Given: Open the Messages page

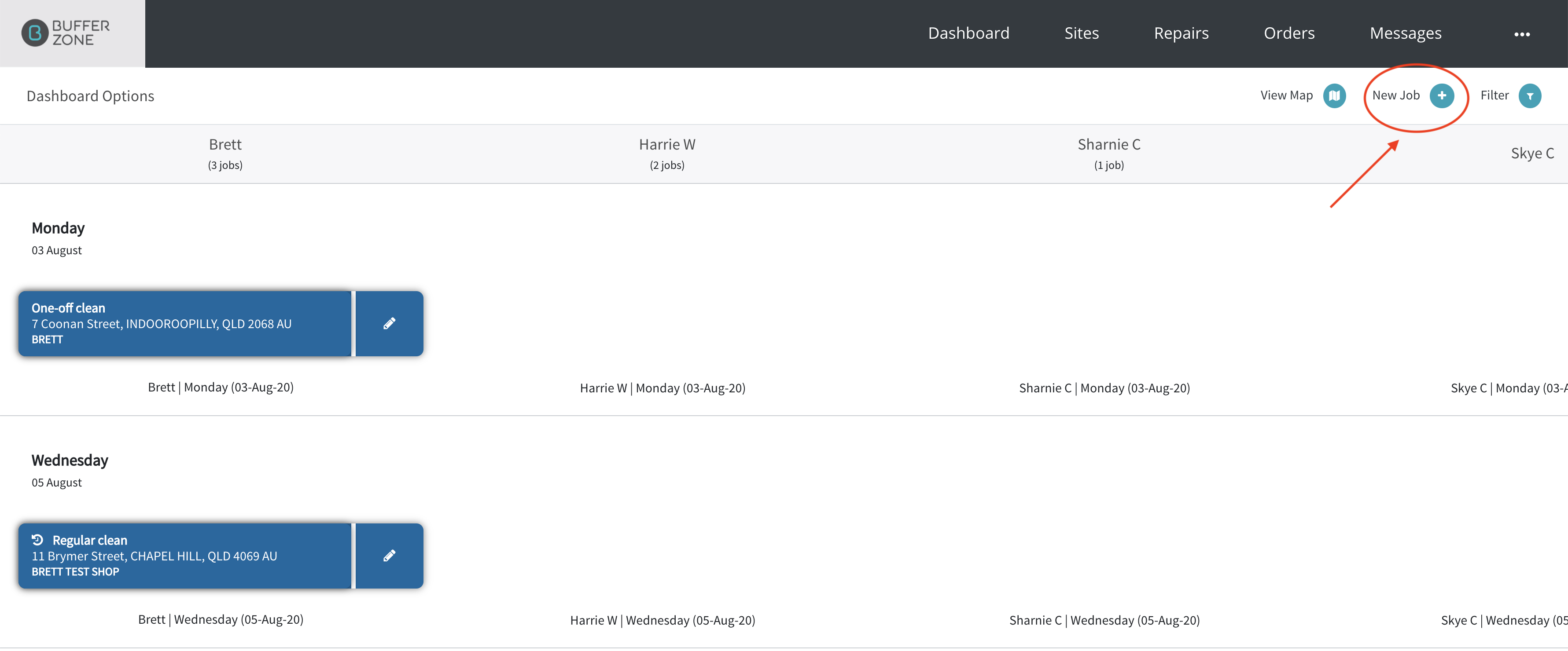Looking at the screenshot, I should click(x=1405, y=33).
